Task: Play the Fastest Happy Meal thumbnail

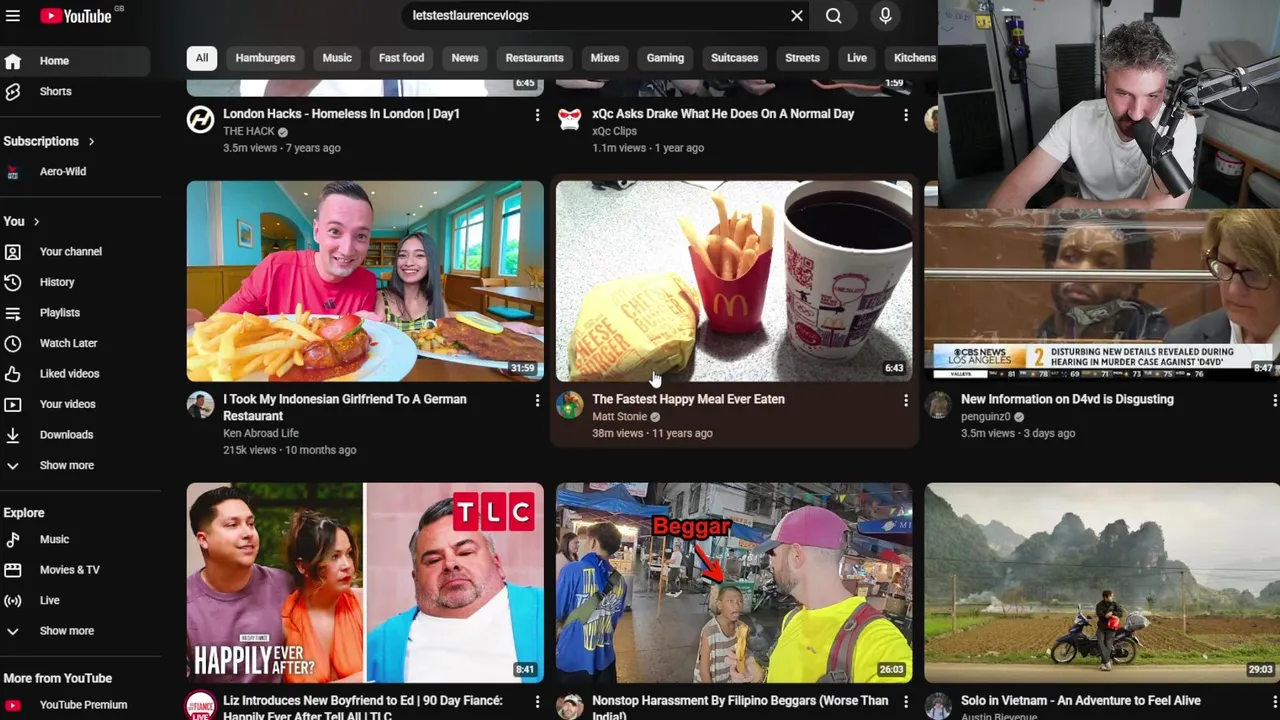Action: pos(734,281)
